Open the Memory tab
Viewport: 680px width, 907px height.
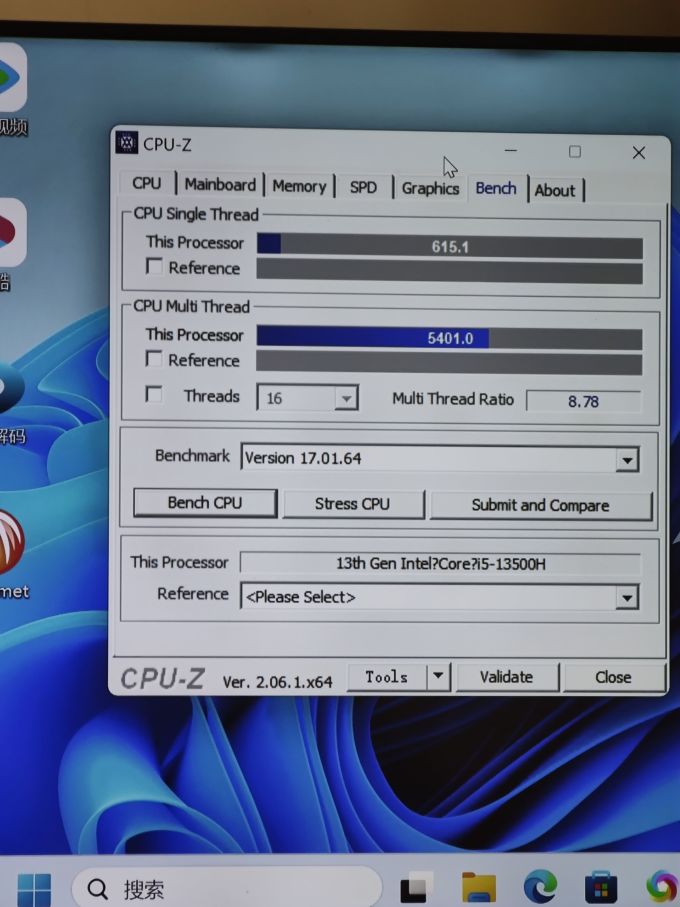pos(299,186)
